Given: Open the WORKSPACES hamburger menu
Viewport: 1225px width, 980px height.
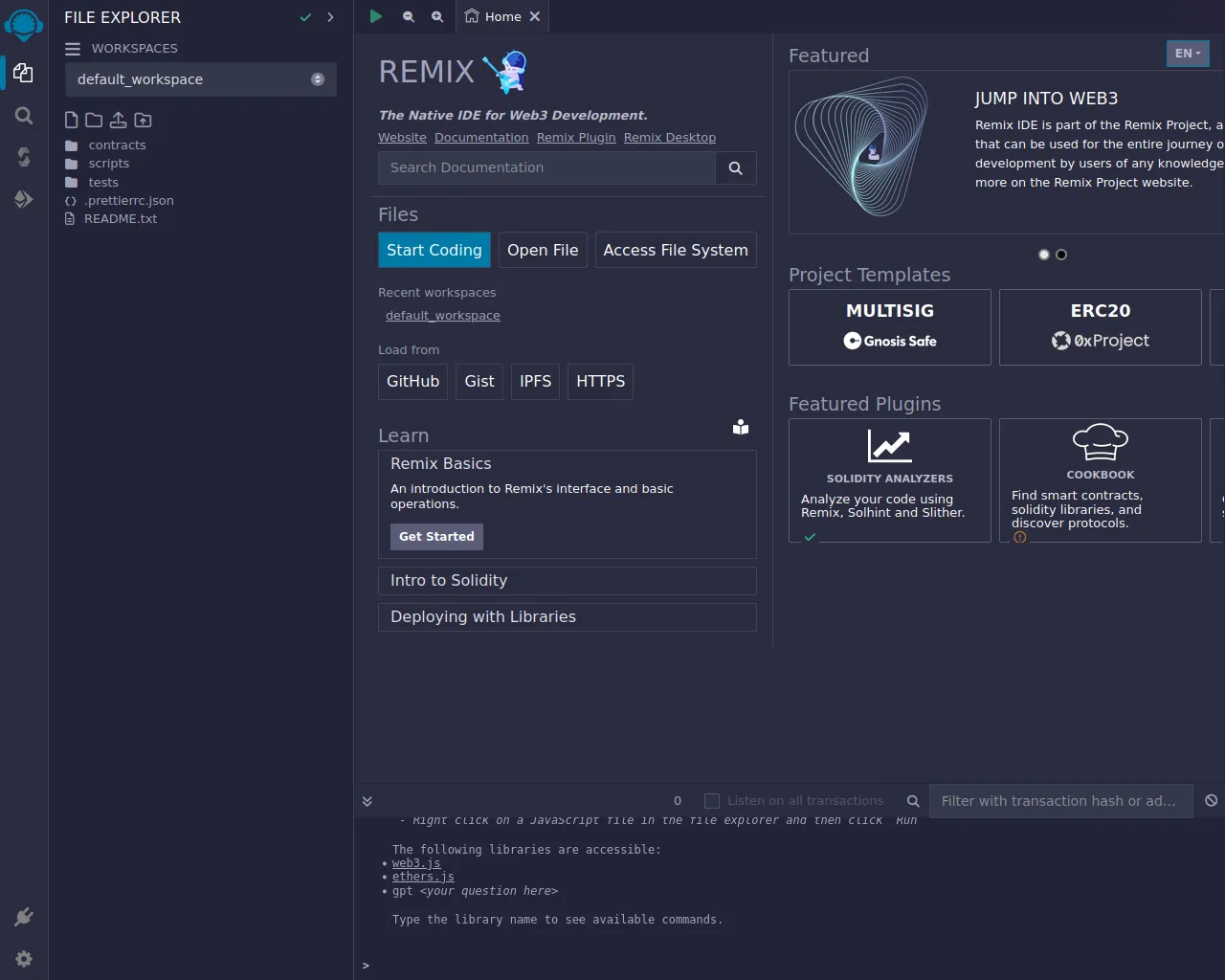Looking at the screenshot, I should pos(73,49).
